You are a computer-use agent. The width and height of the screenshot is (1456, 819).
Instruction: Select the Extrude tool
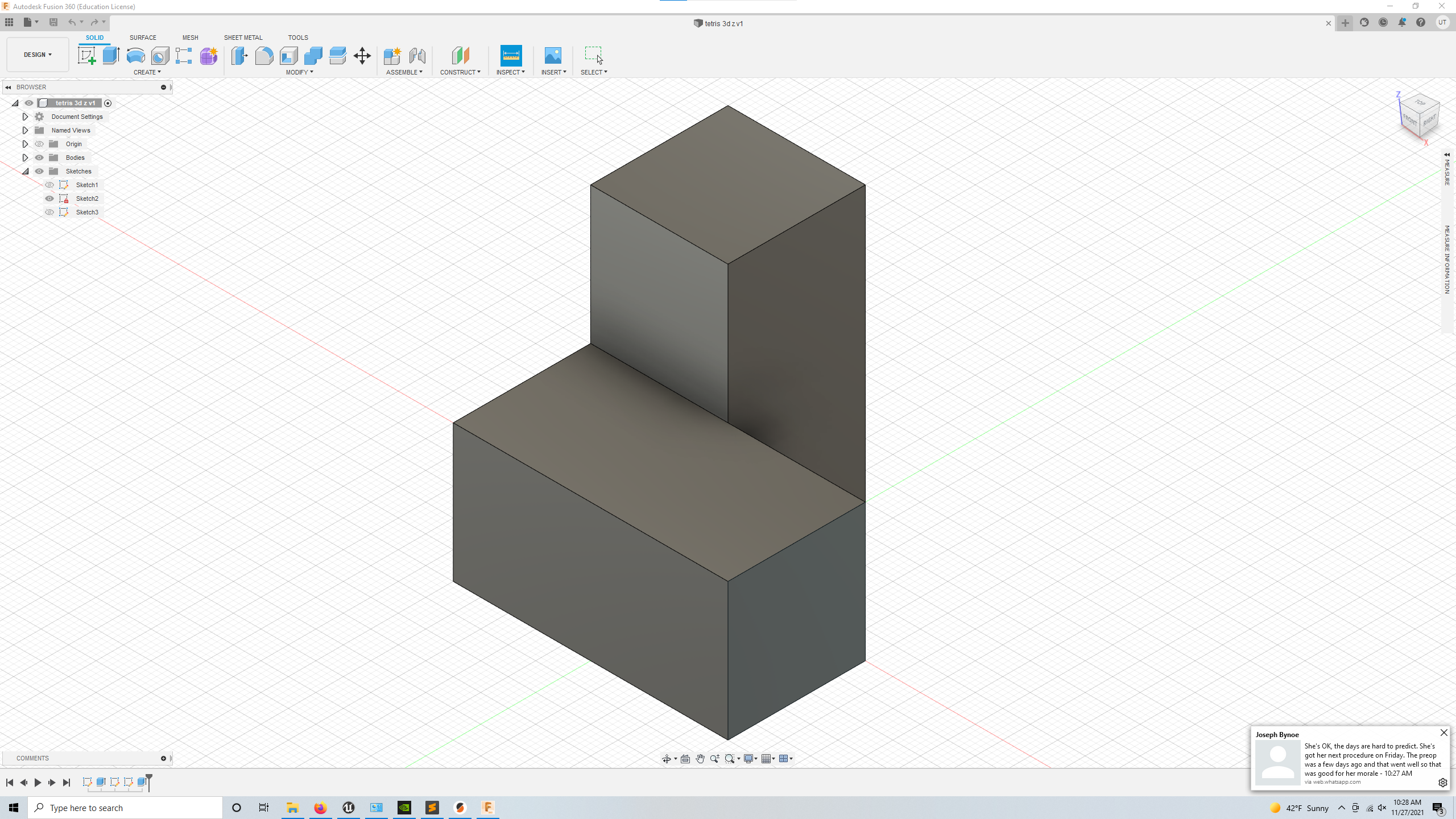110,56
